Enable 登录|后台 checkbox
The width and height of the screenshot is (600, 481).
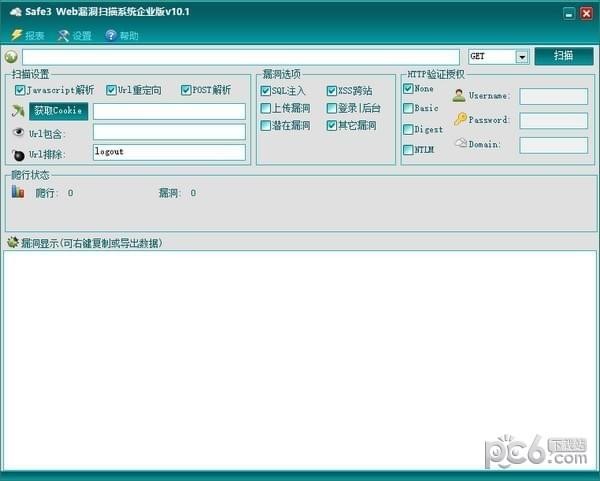[331, 108]
